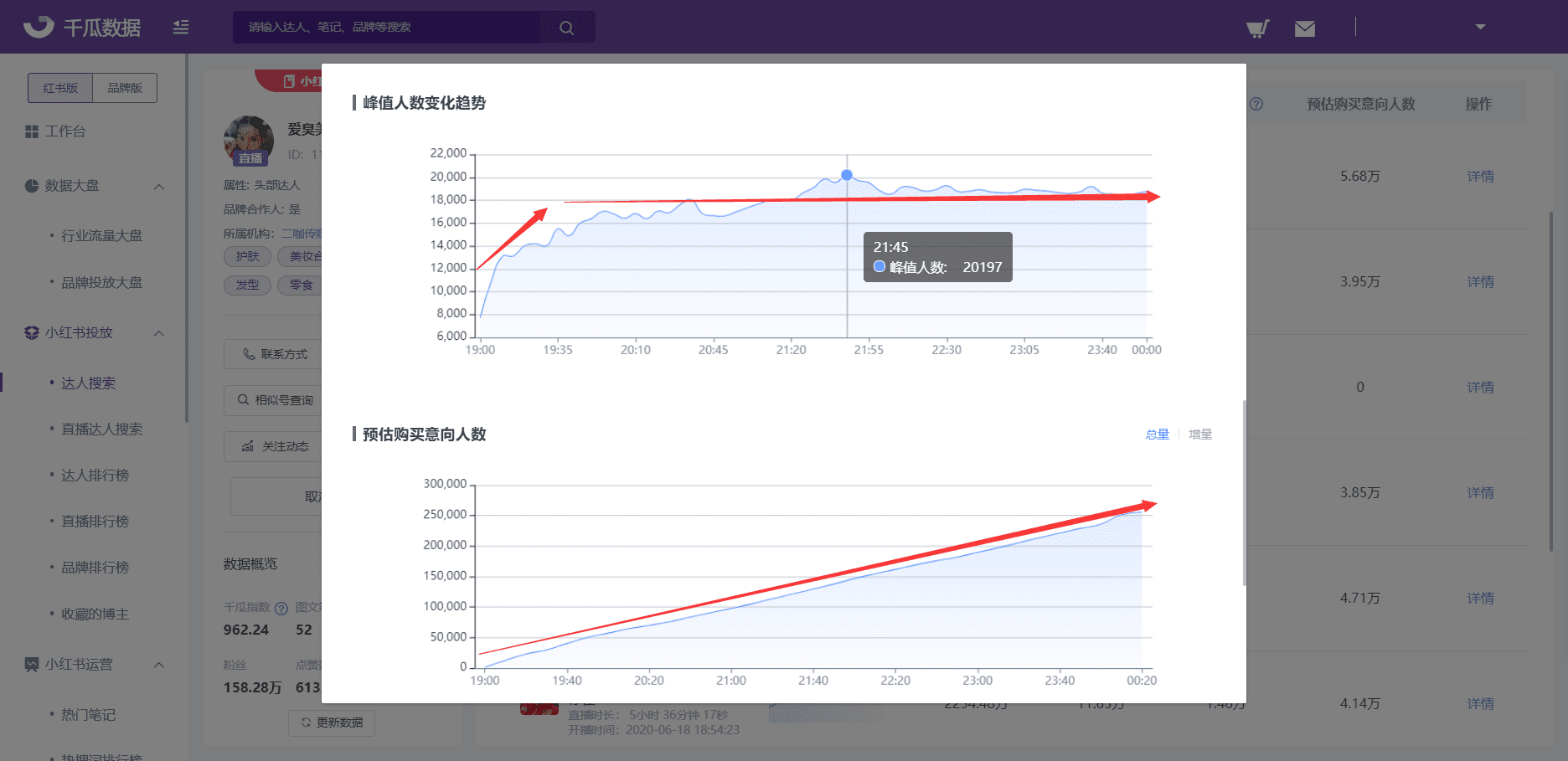Click the 联系方式 button
Image resolution: width=1568 pixels, height=761 pixels.
tap(273, 354)
